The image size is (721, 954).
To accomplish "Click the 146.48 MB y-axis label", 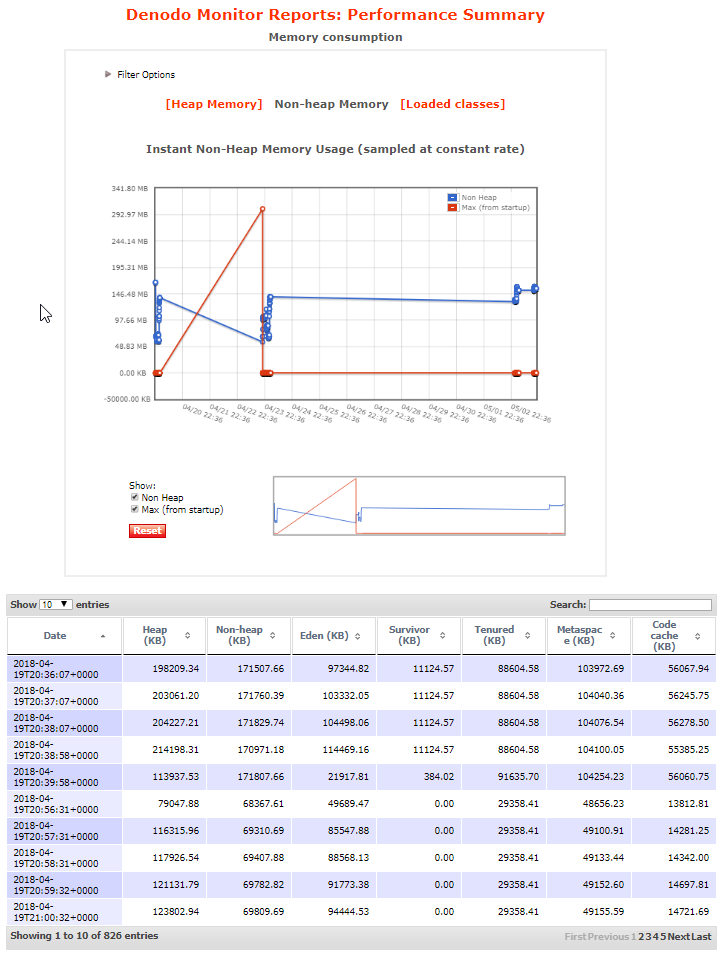I will pyautogui.click(x=130, y=294).
